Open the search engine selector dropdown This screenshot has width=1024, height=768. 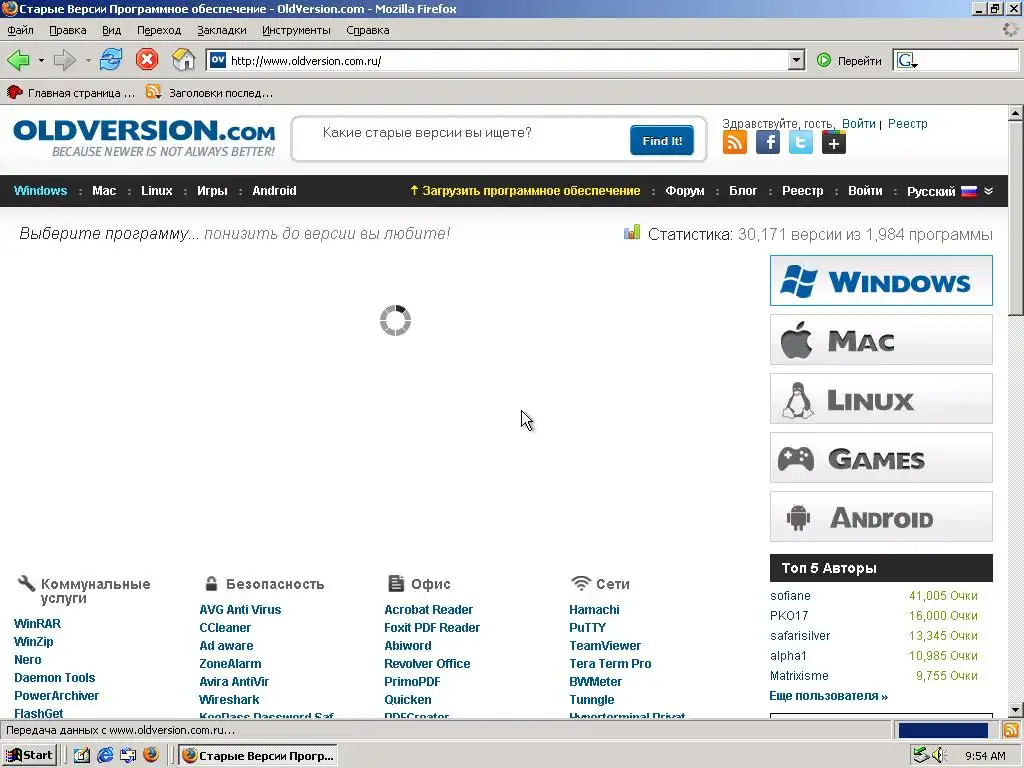[908, 61]
